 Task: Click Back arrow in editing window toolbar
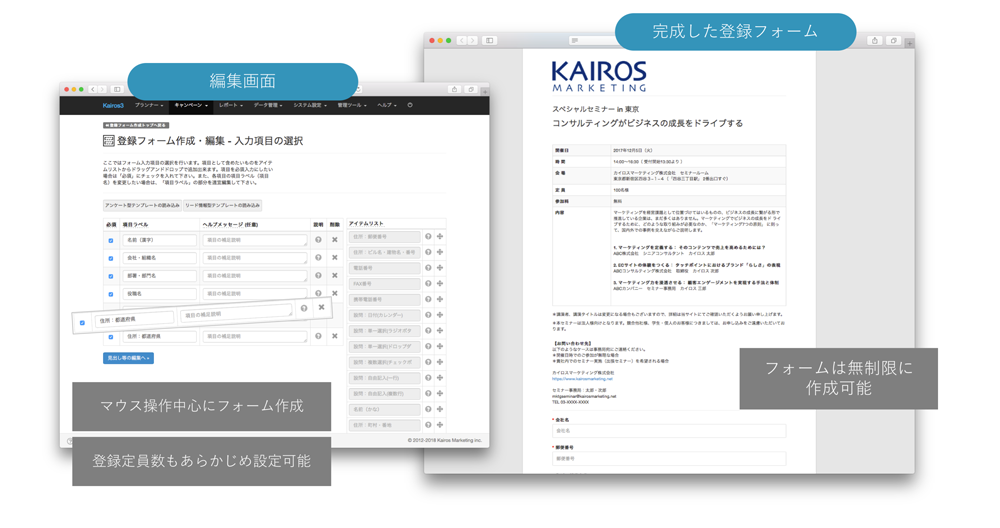point(92,89)
